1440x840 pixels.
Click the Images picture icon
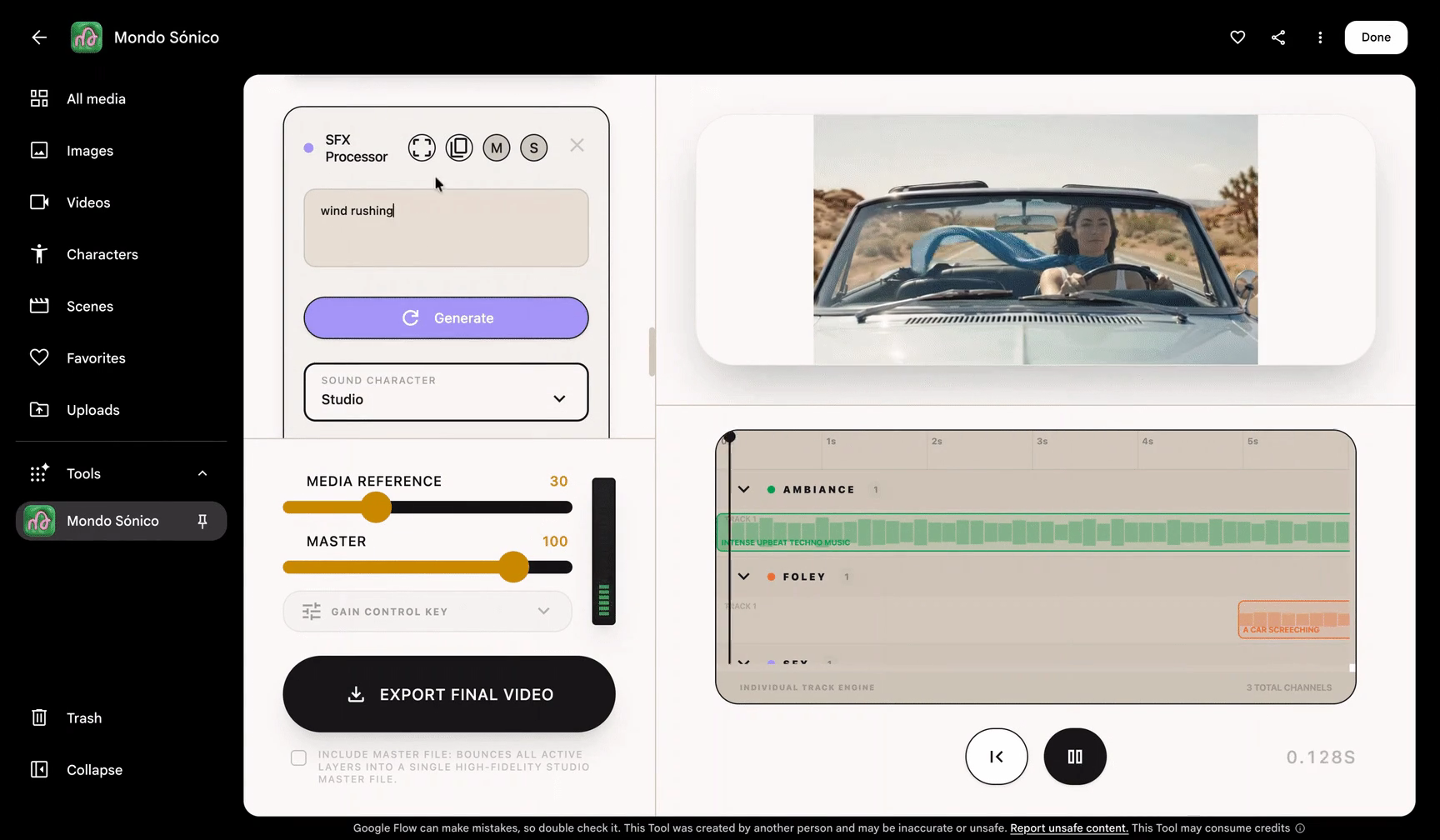click(x=39, y=151)
